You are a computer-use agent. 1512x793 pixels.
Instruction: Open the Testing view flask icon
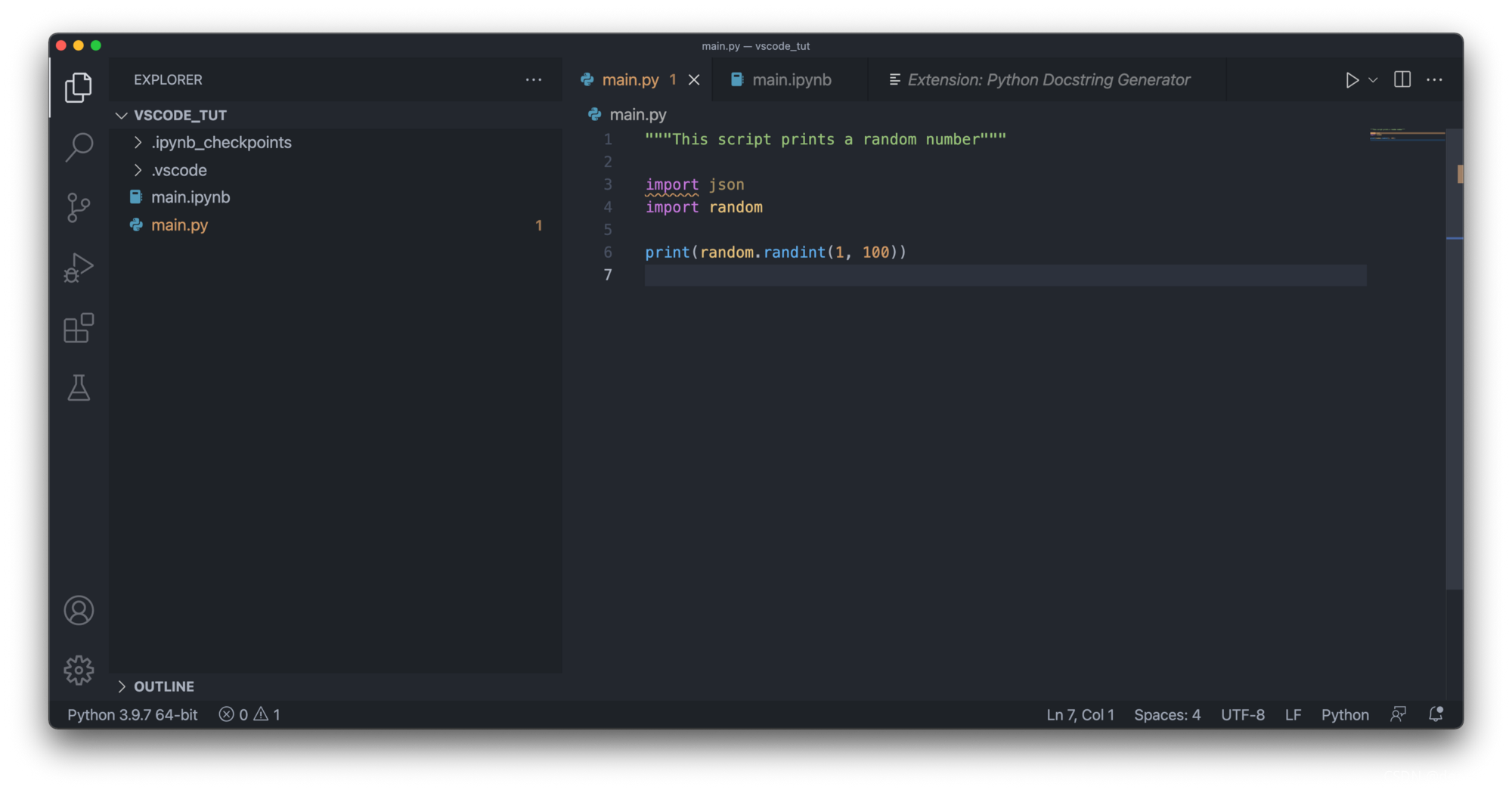coord(79,389)
